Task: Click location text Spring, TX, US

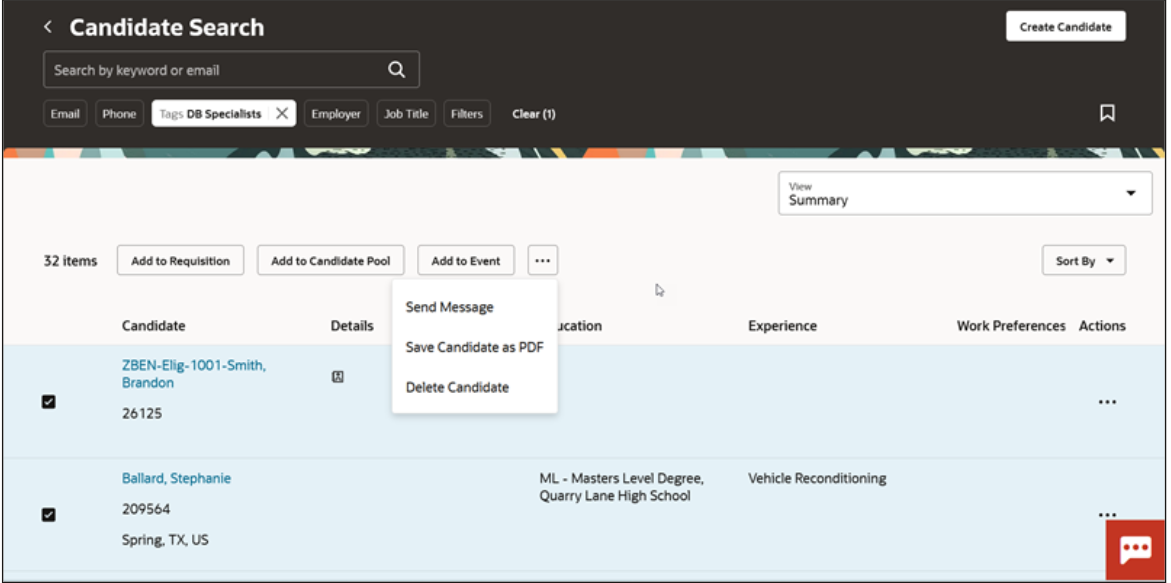Action: [165, 539]
